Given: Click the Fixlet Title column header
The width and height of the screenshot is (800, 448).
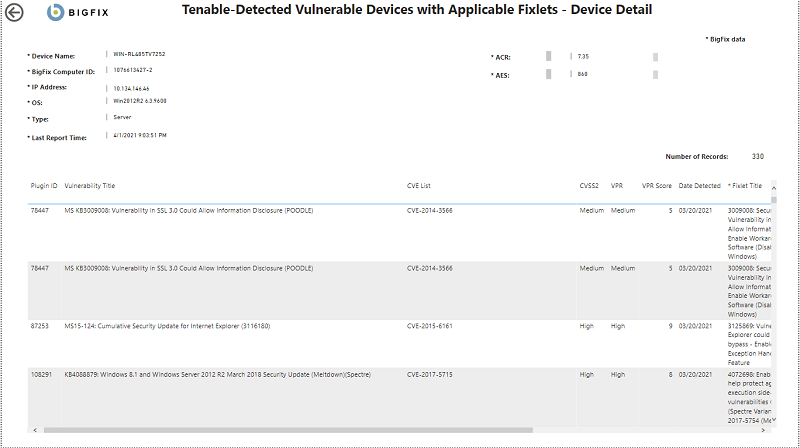Looking at the screenshot, I should pyautogui.click(x=746, y=186).
